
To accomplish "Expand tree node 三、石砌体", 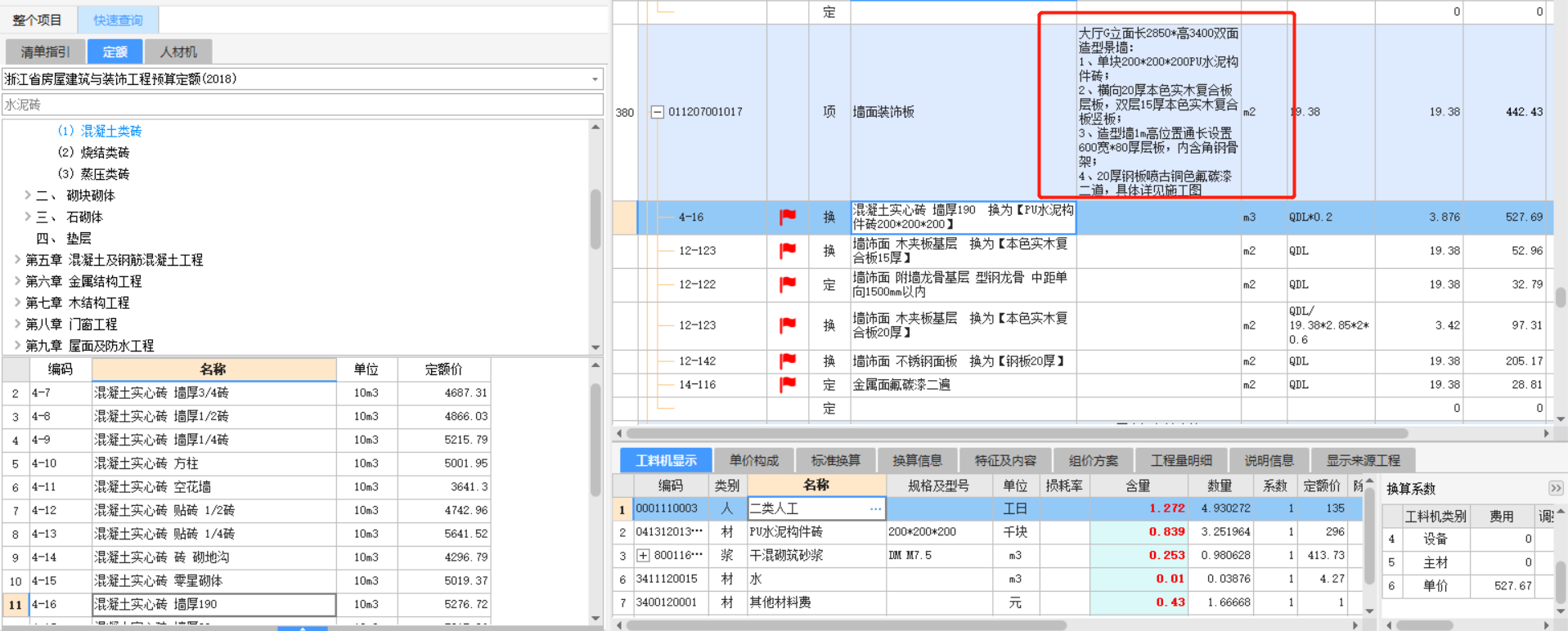I will [28, 217].
